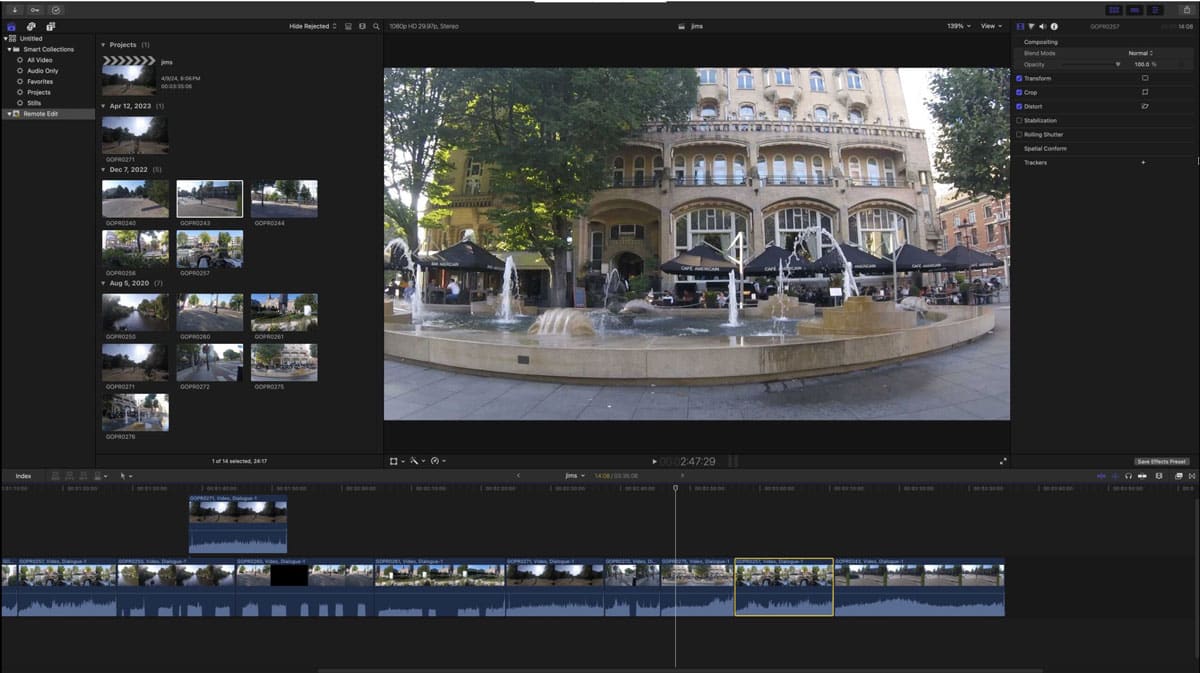Click the play button under viewer
This screenshot has width=1200, height=673.
[655, 462]
